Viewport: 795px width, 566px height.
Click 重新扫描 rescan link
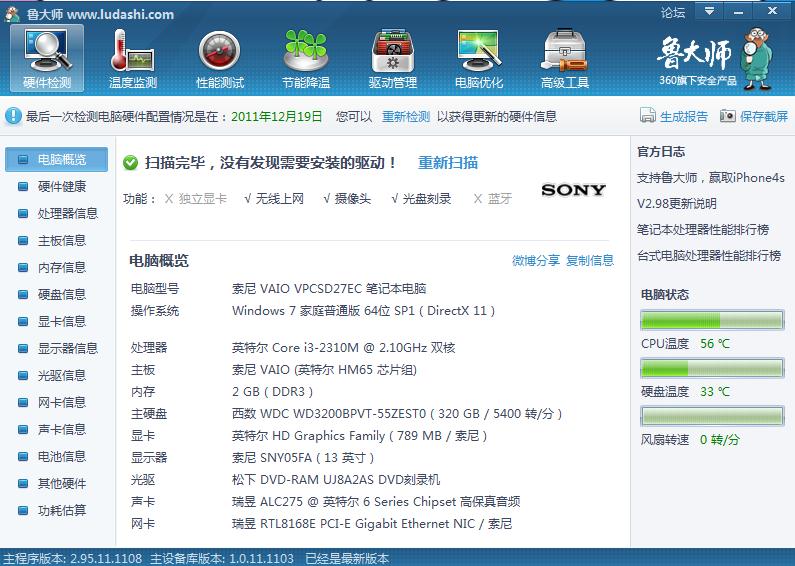pyautogui.click(x=448, y=163)
